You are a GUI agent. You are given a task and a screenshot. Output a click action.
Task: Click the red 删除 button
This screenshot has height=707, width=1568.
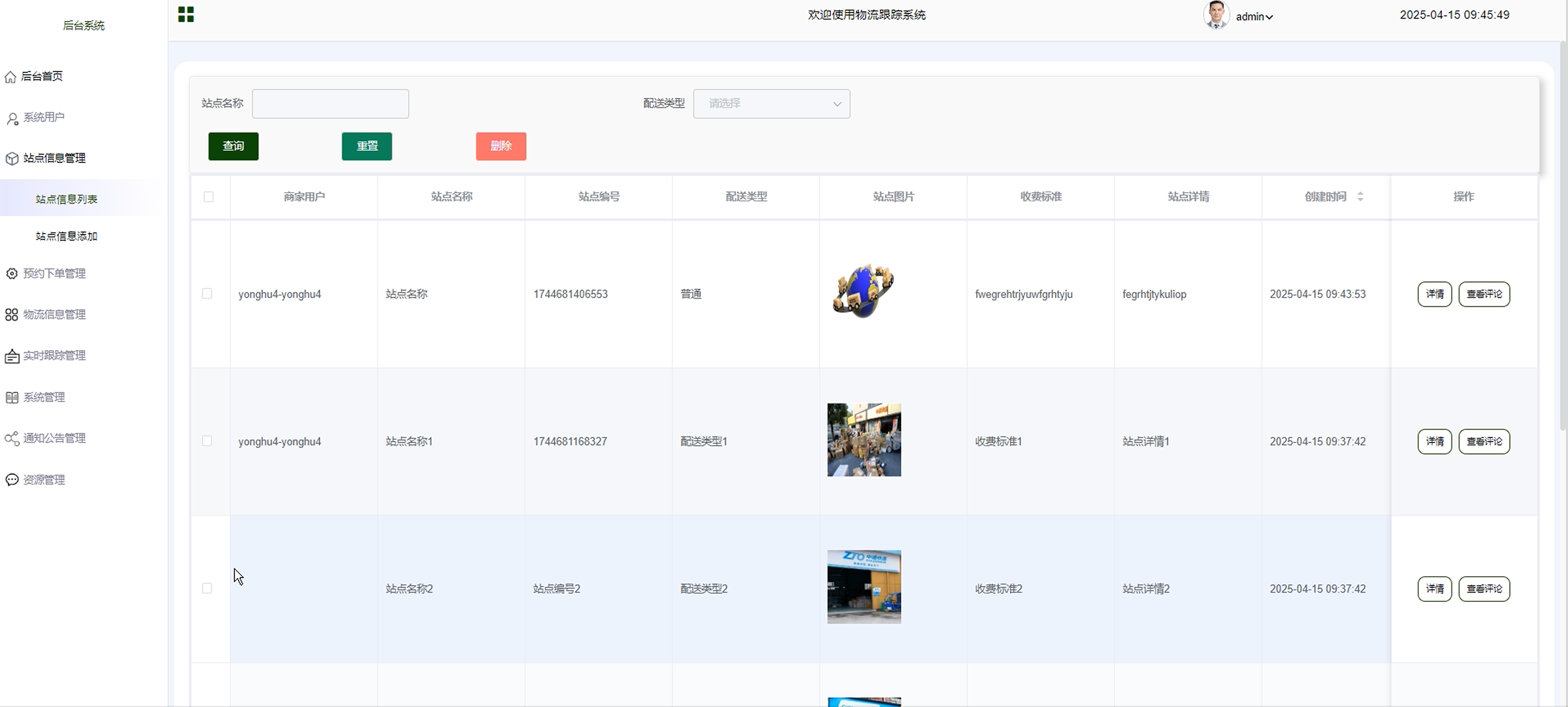[501, 146]
